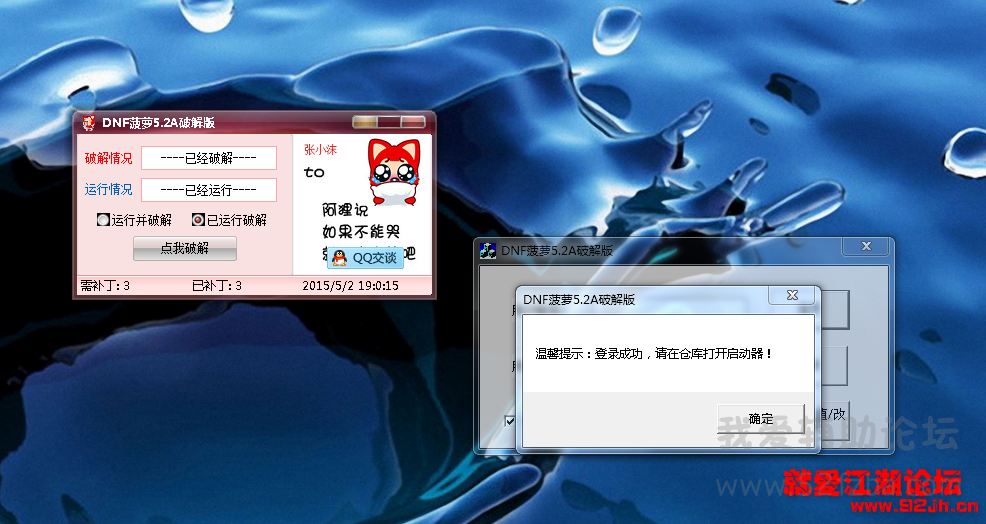Viewport: 986px width, 524px height.
Task: Click the middle title-bar button of the pink window
Action: pos(389,122)
